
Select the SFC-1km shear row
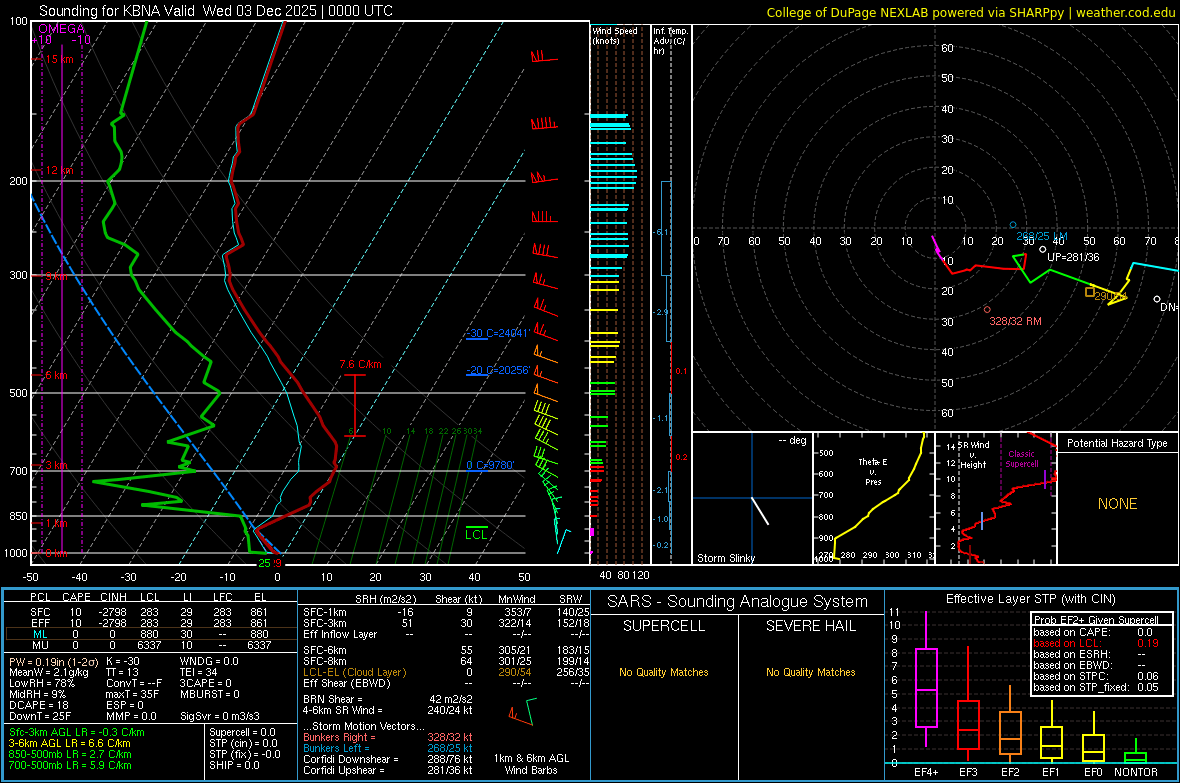point(446,613)
